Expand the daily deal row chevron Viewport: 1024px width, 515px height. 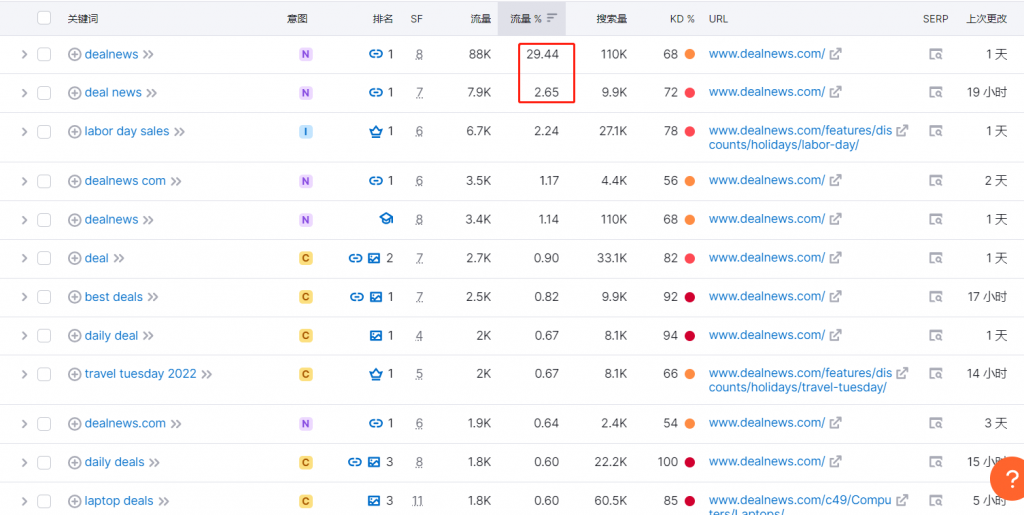click(24, 336)
